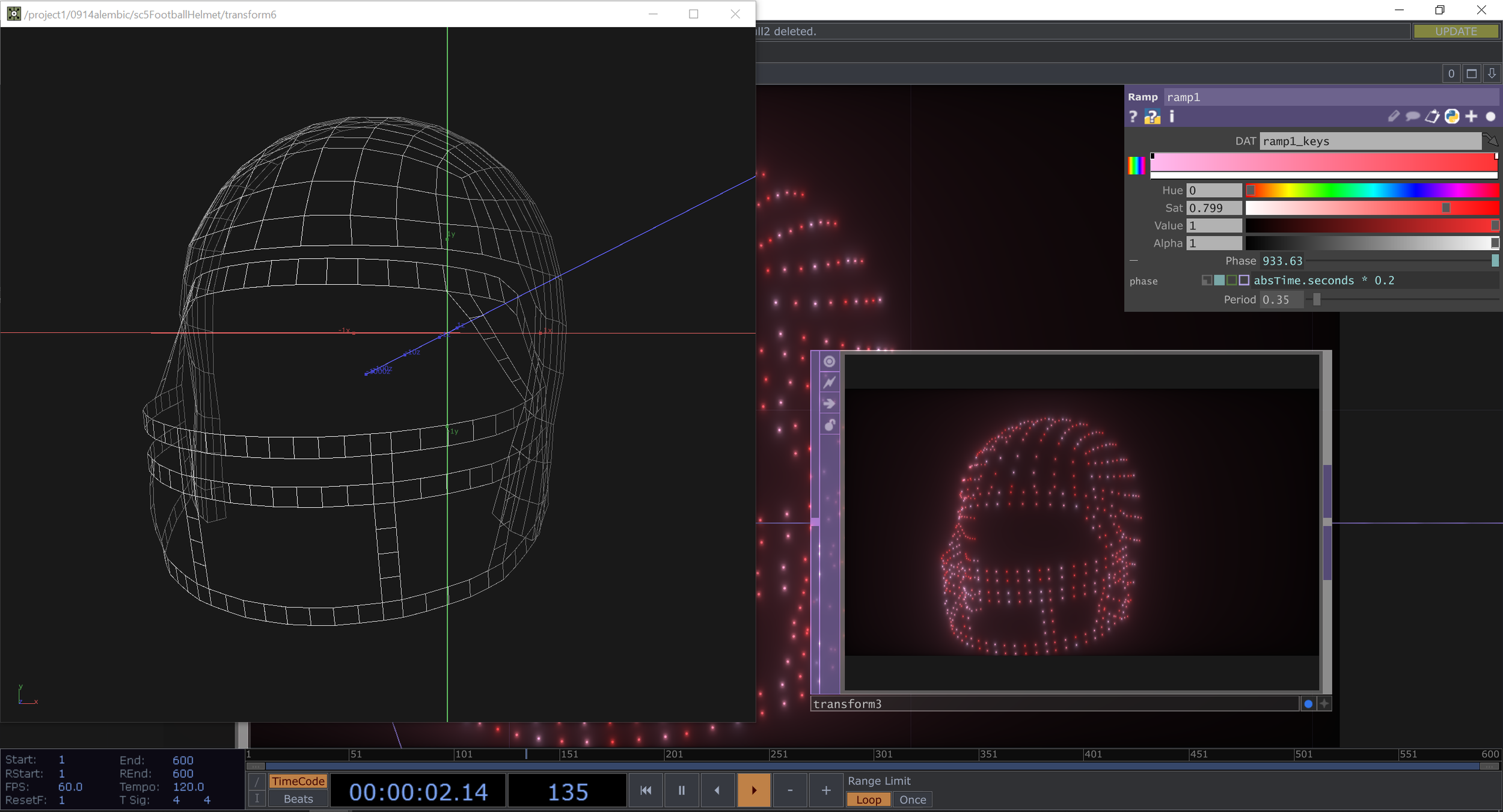Click the operator info 'i' icon

click(x=1172, y=117)
